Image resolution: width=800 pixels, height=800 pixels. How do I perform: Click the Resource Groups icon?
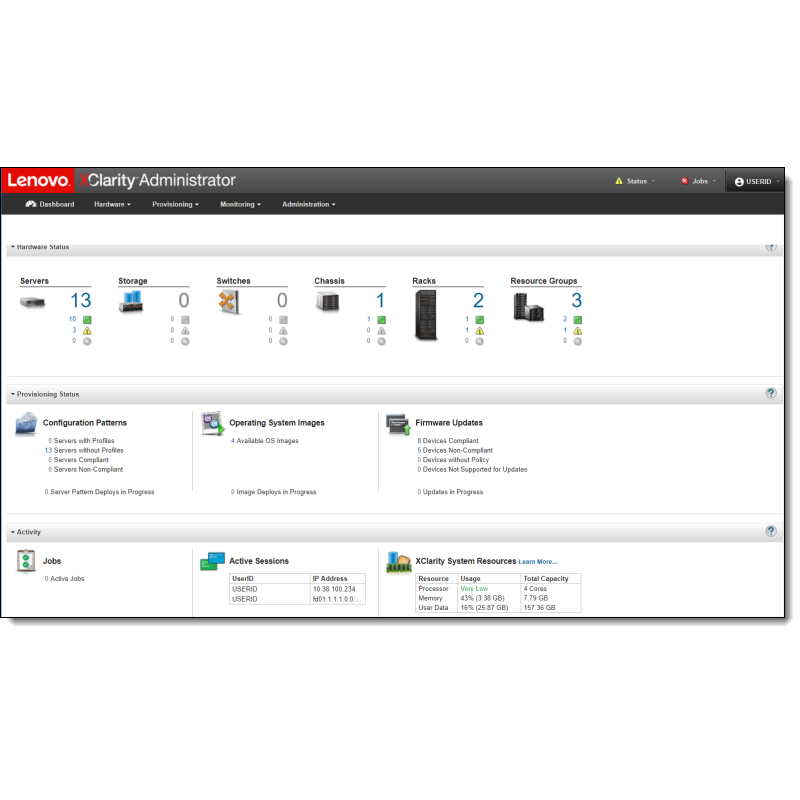pos(529,307)
